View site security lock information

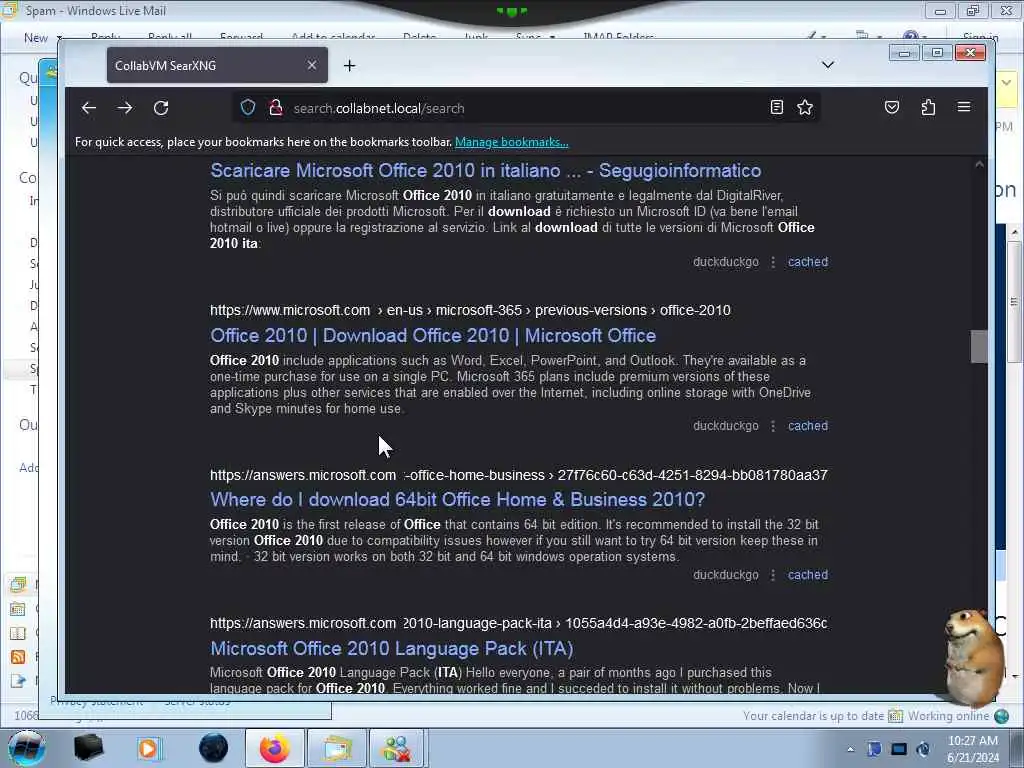coord(276,108)
